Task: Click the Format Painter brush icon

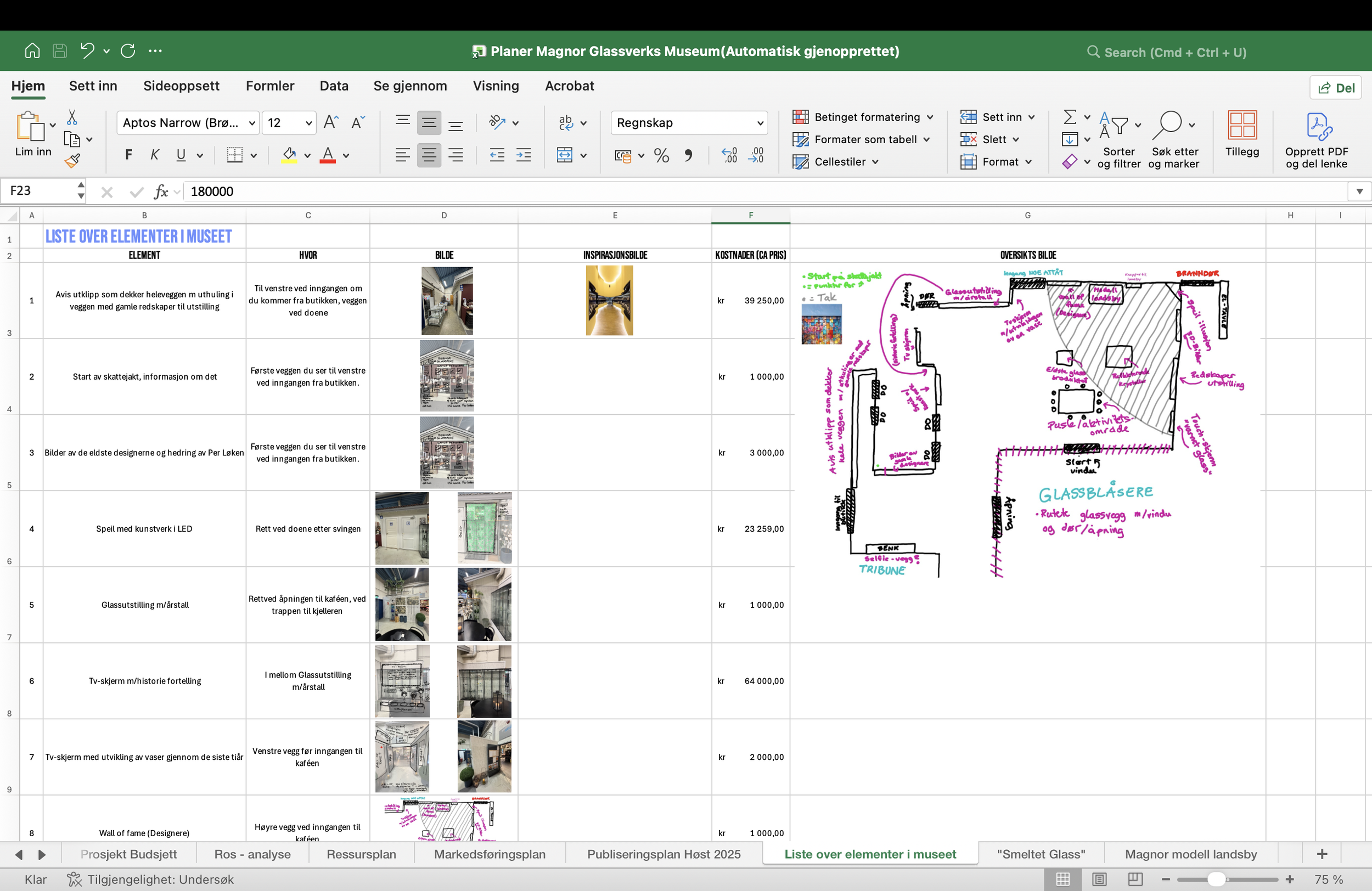Action: pyautogui.click(x=72, y=161)
